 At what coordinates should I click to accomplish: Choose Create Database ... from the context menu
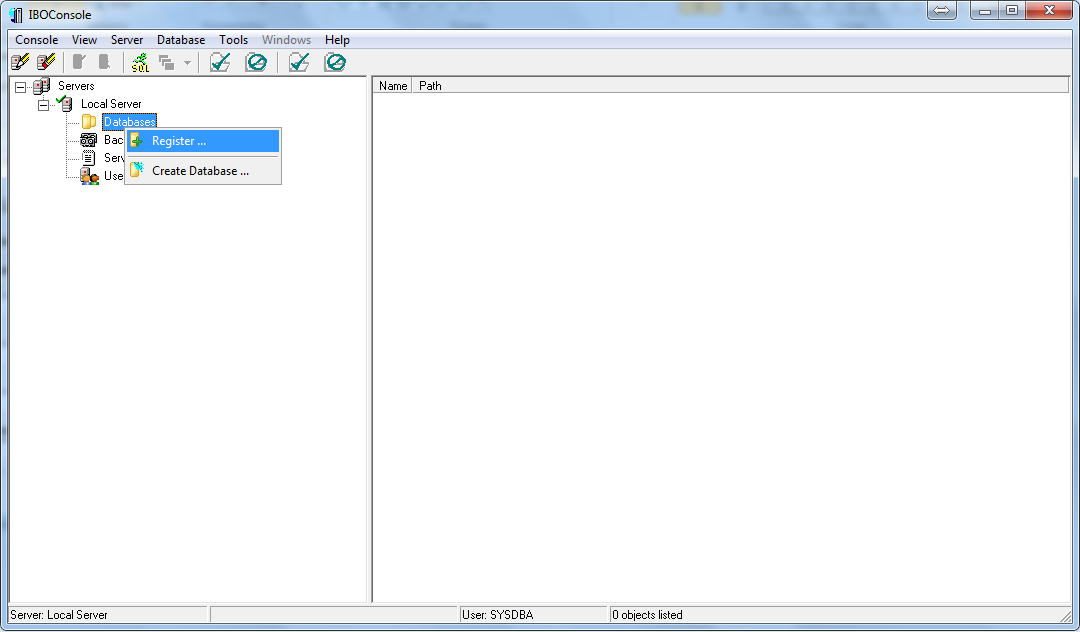(x=203, y=171)
